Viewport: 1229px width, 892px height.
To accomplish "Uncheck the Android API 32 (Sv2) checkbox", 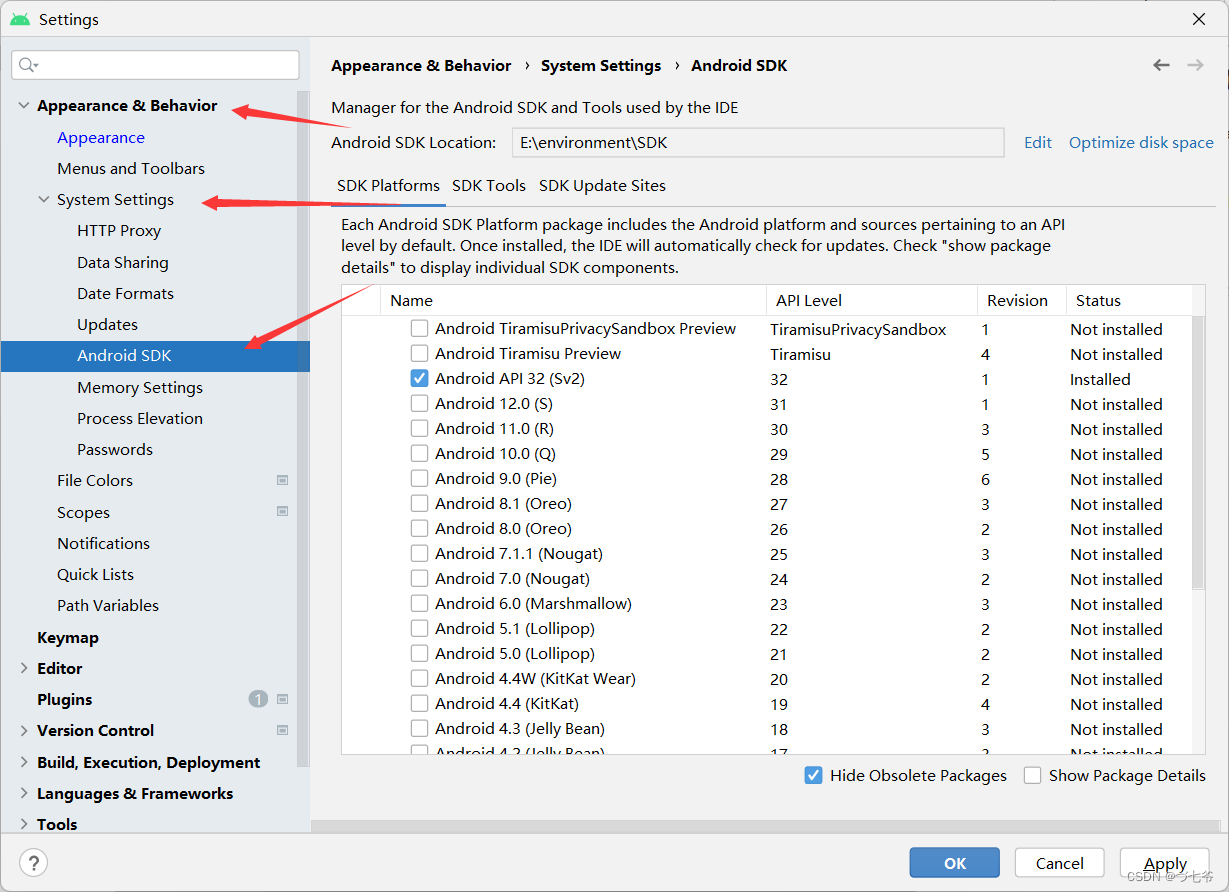I will (419, 378).
